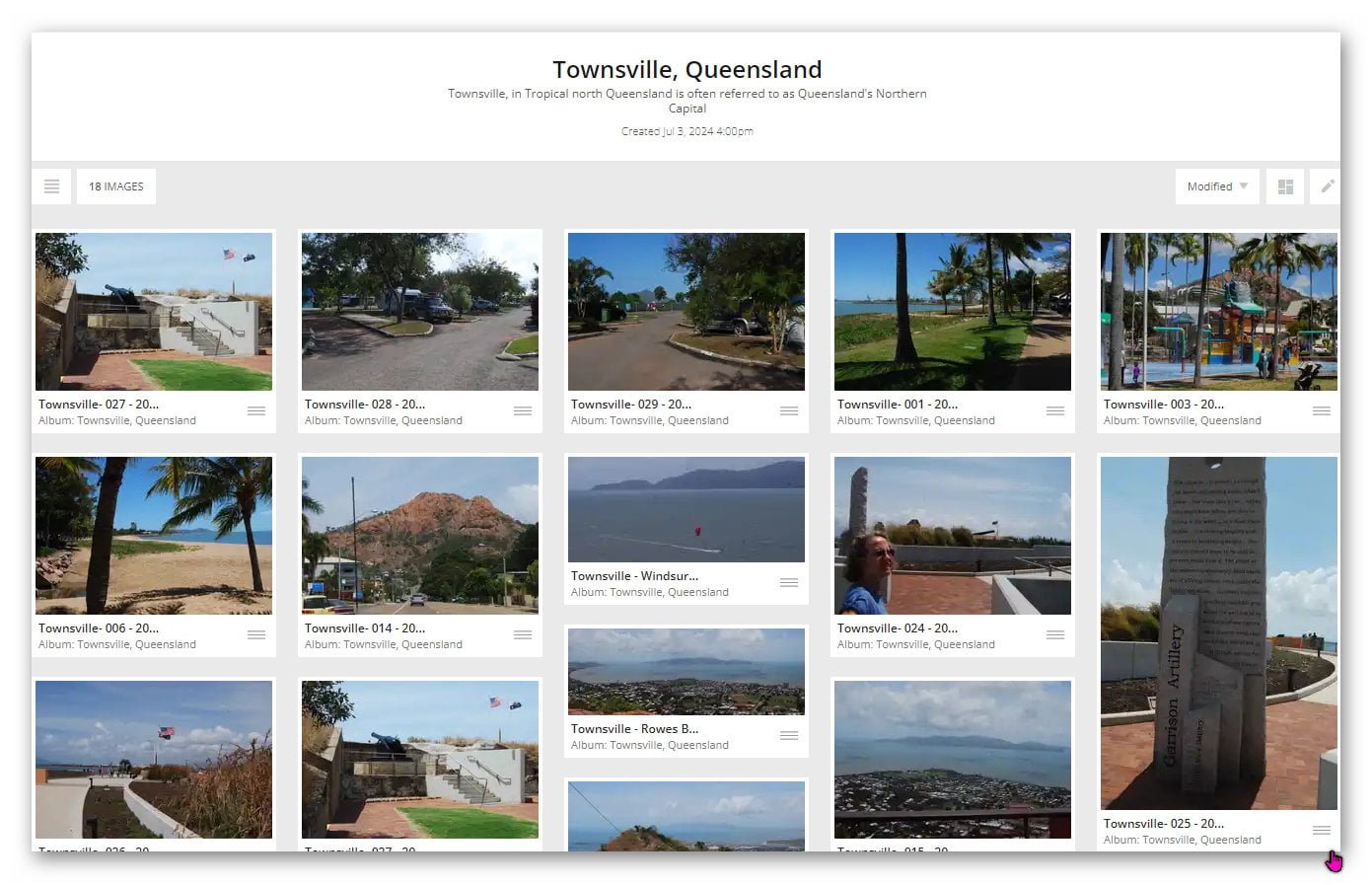
Task: Click the 18 IMAGES button
Action: tap(116, 186)
